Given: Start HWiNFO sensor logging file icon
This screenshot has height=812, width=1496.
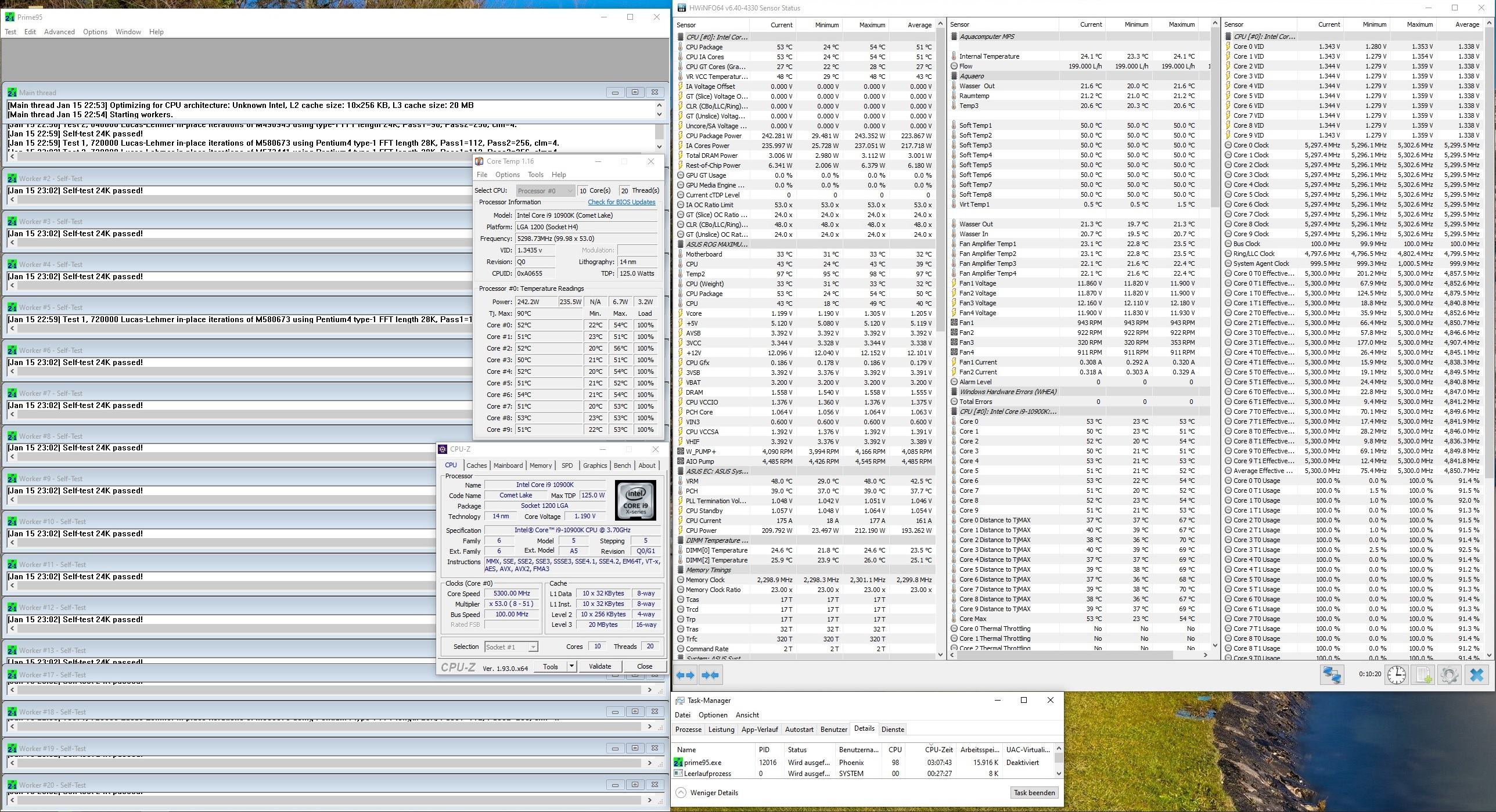Looking at the screenshot, I should [1423, 675].
